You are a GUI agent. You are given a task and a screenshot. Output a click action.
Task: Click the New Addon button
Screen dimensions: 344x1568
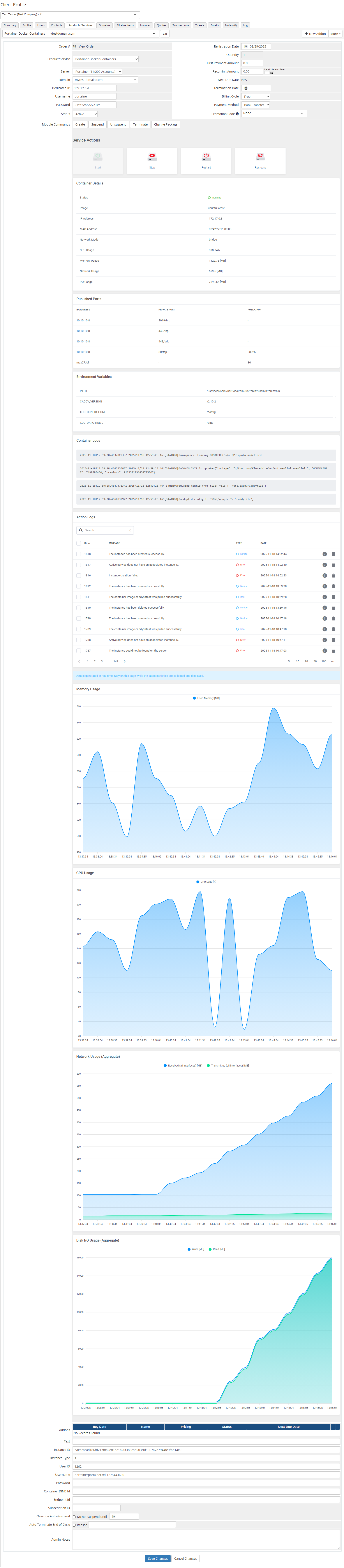pyautogui.click(x=315, y=34)
